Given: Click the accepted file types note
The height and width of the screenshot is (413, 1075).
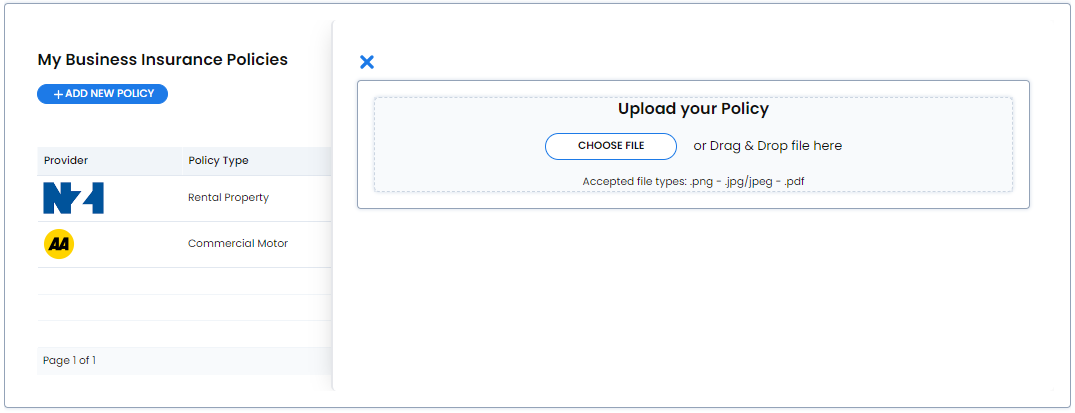Looking at the screenshot, I should (693, 182).
